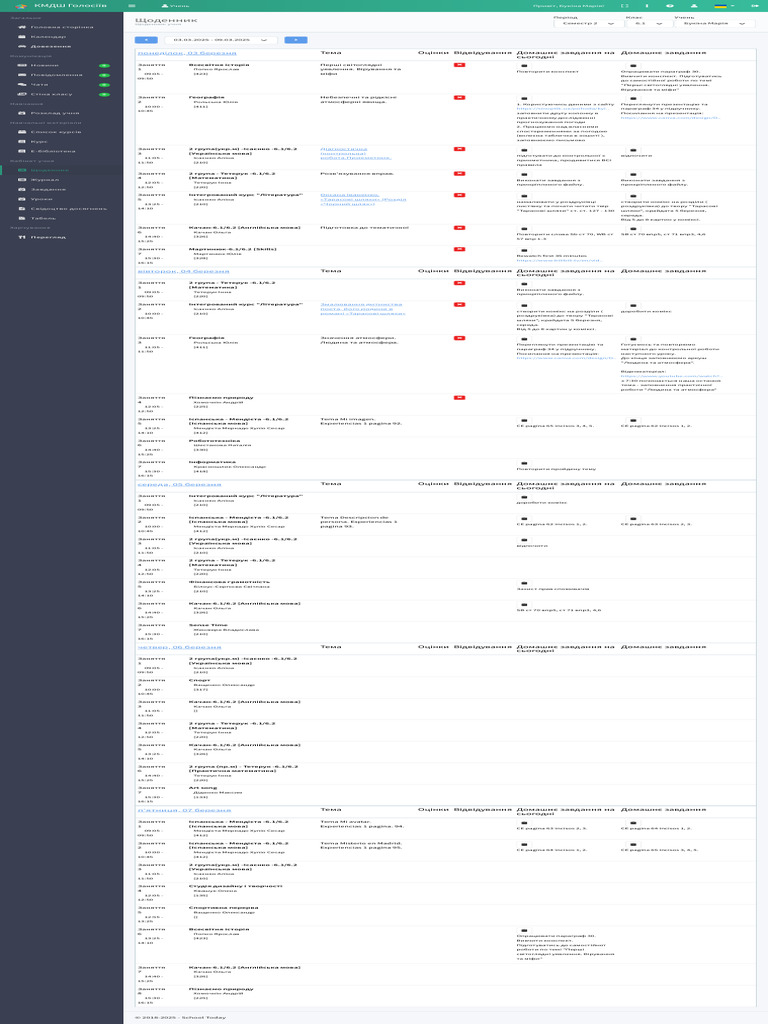Open the вівторок, 04 березня day link
768x1024 pixels.
184,271
